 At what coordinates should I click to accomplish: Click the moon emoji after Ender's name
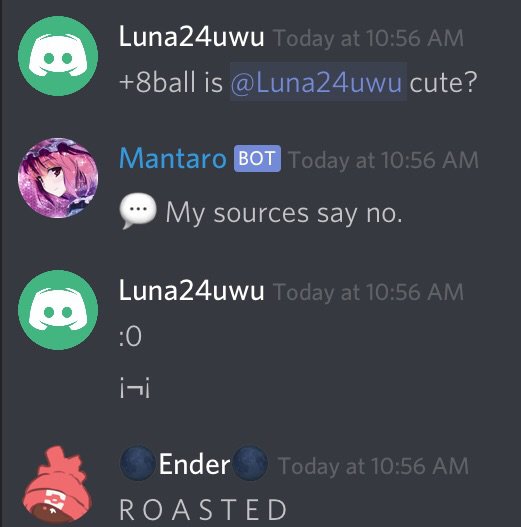[250, 463]
